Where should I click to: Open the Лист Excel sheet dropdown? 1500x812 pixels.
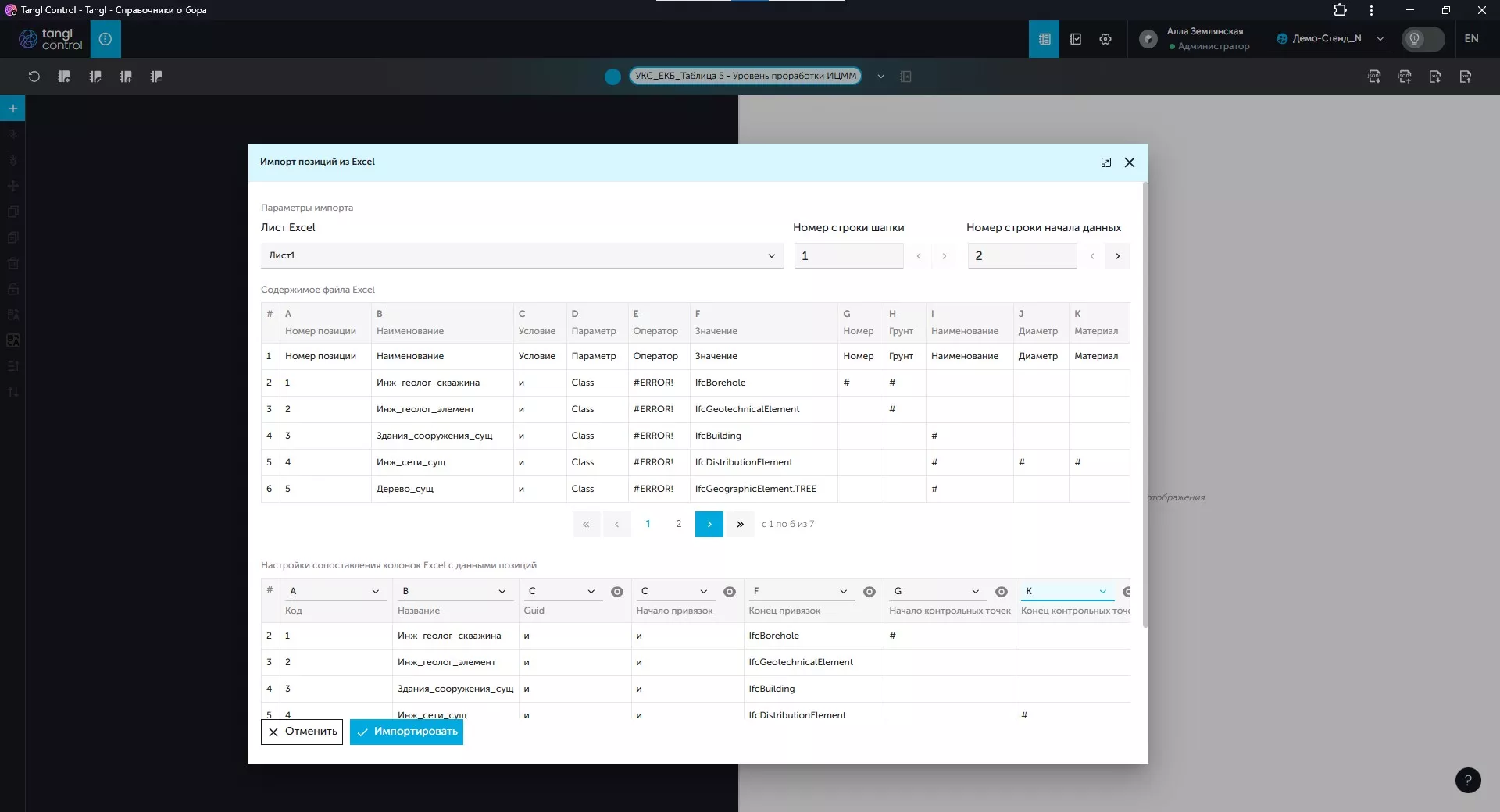[522, 256]
